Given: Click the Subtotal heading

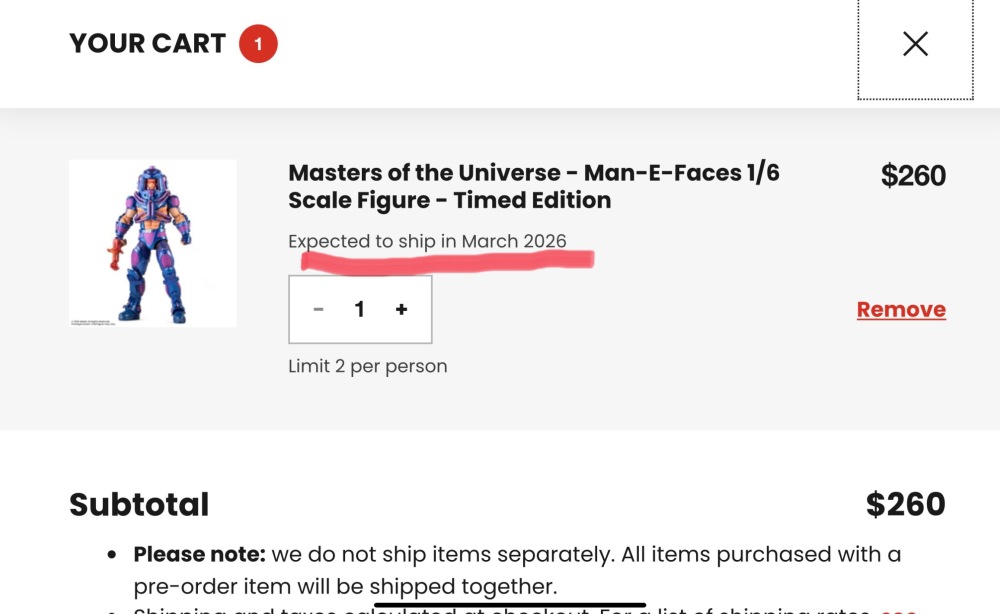Looking at the screenshot, I should coord(139,505).
